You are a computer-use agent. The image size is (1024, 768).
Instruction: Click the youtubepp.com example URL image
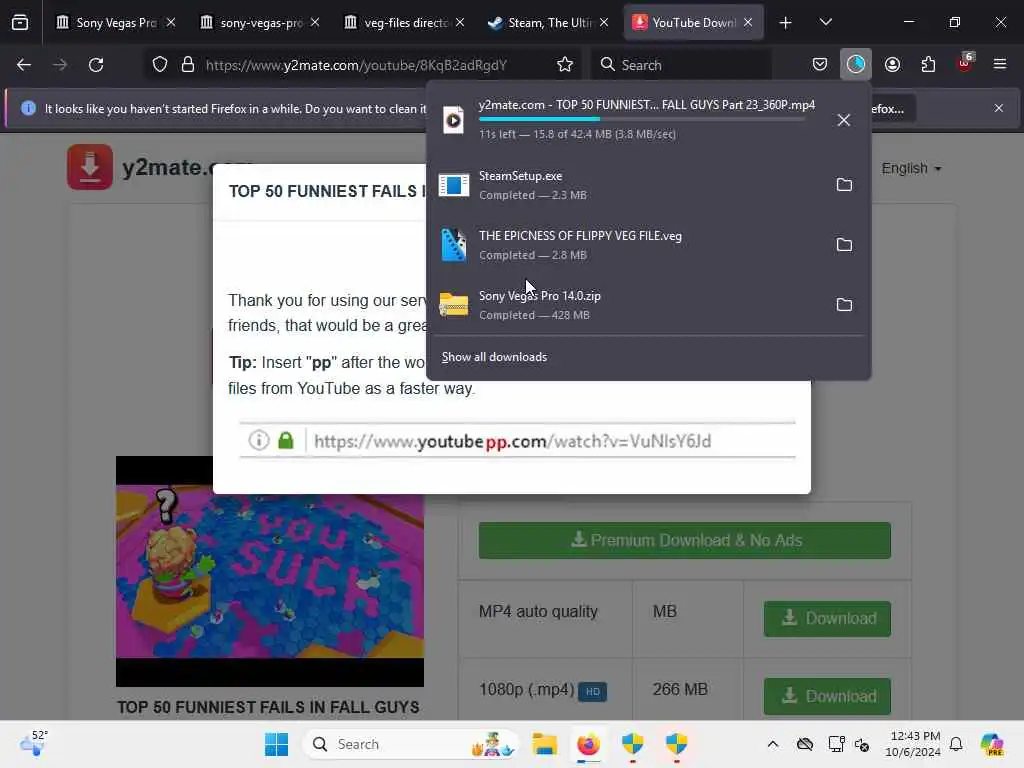517,441
